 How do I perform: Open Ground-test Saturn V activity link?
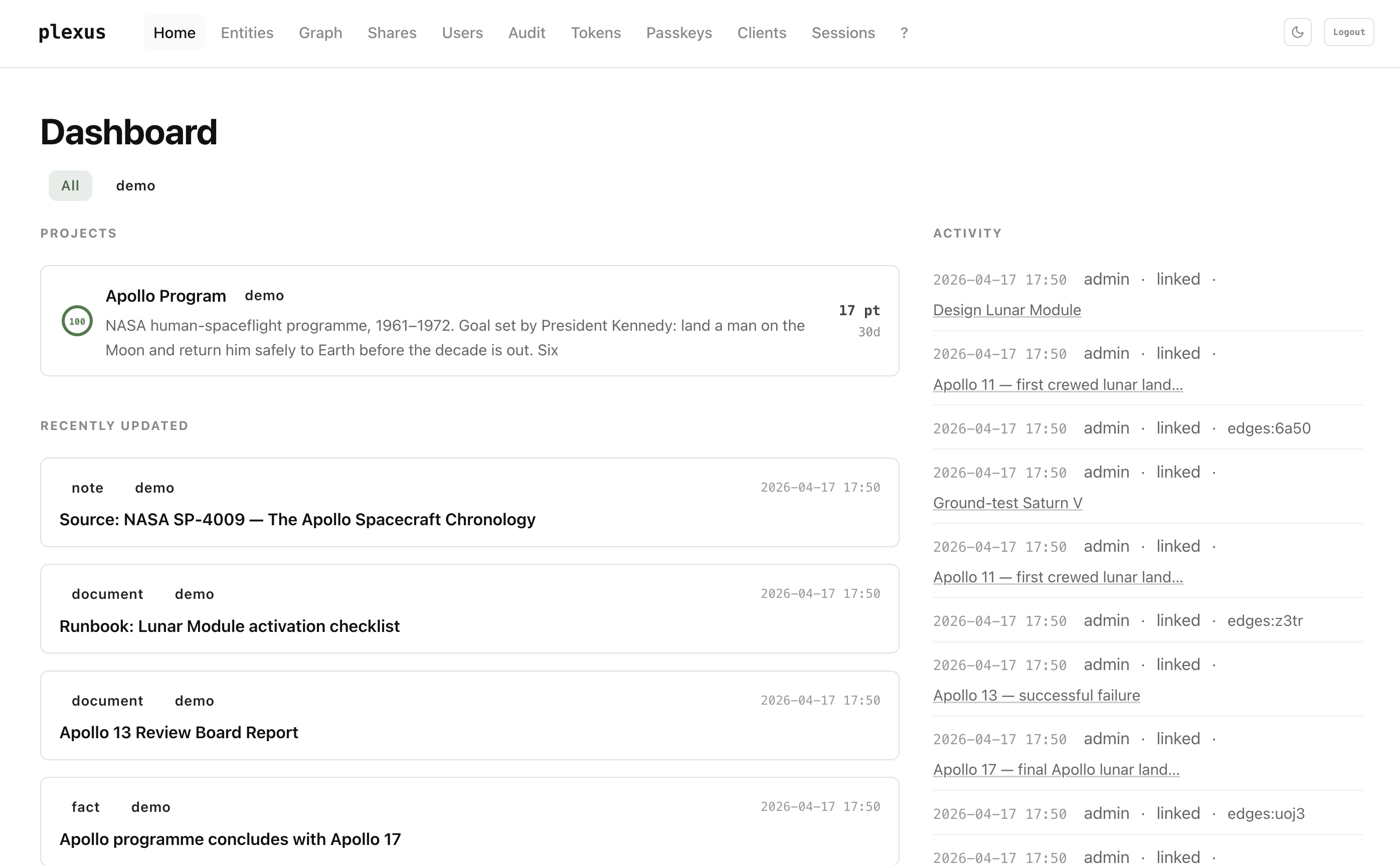click(1007, 502)
